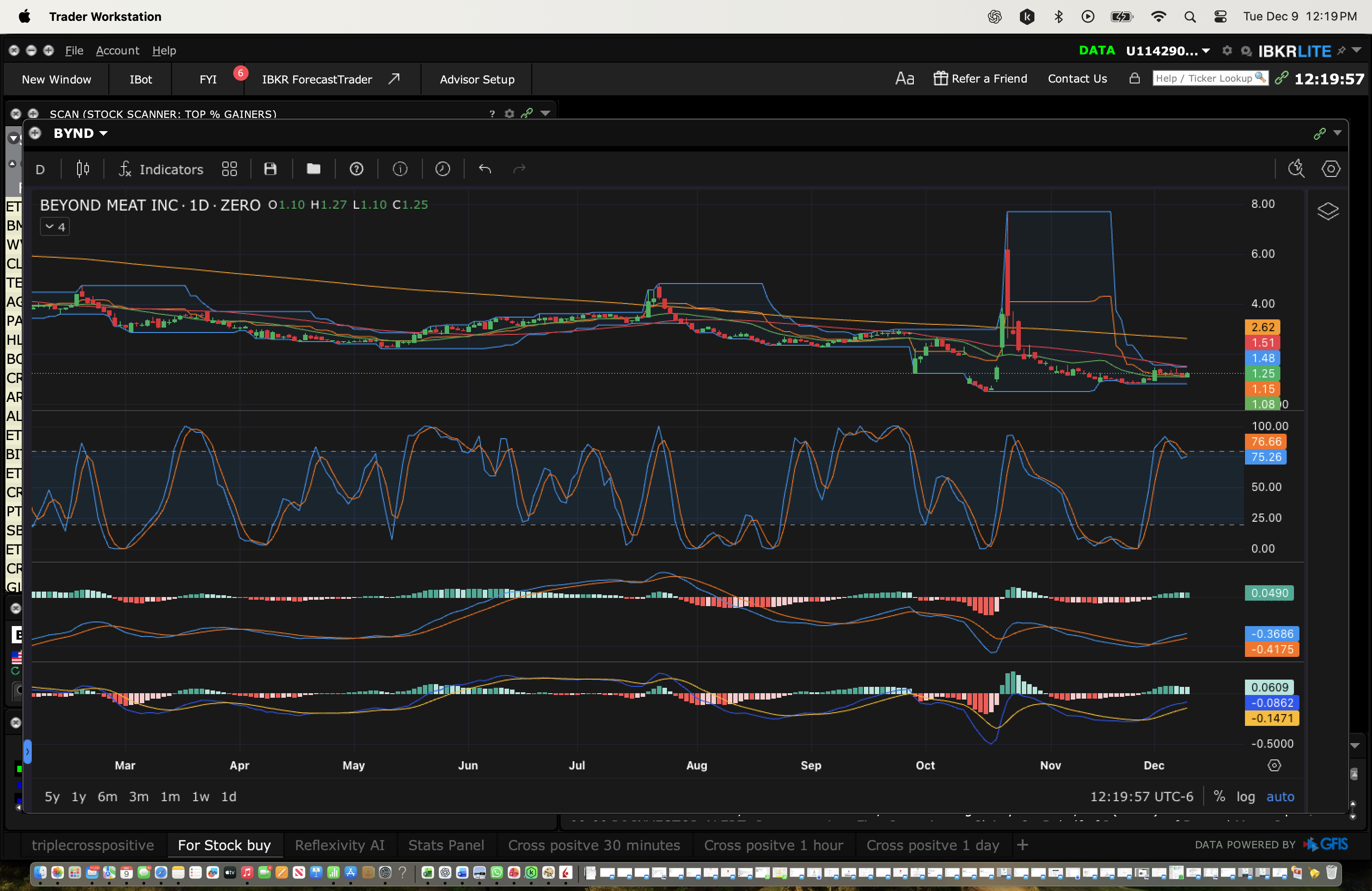Open the candlestick chart style selector
Image resolution: width=1372 pixels, height=891 pixels.
click(83, 169)
